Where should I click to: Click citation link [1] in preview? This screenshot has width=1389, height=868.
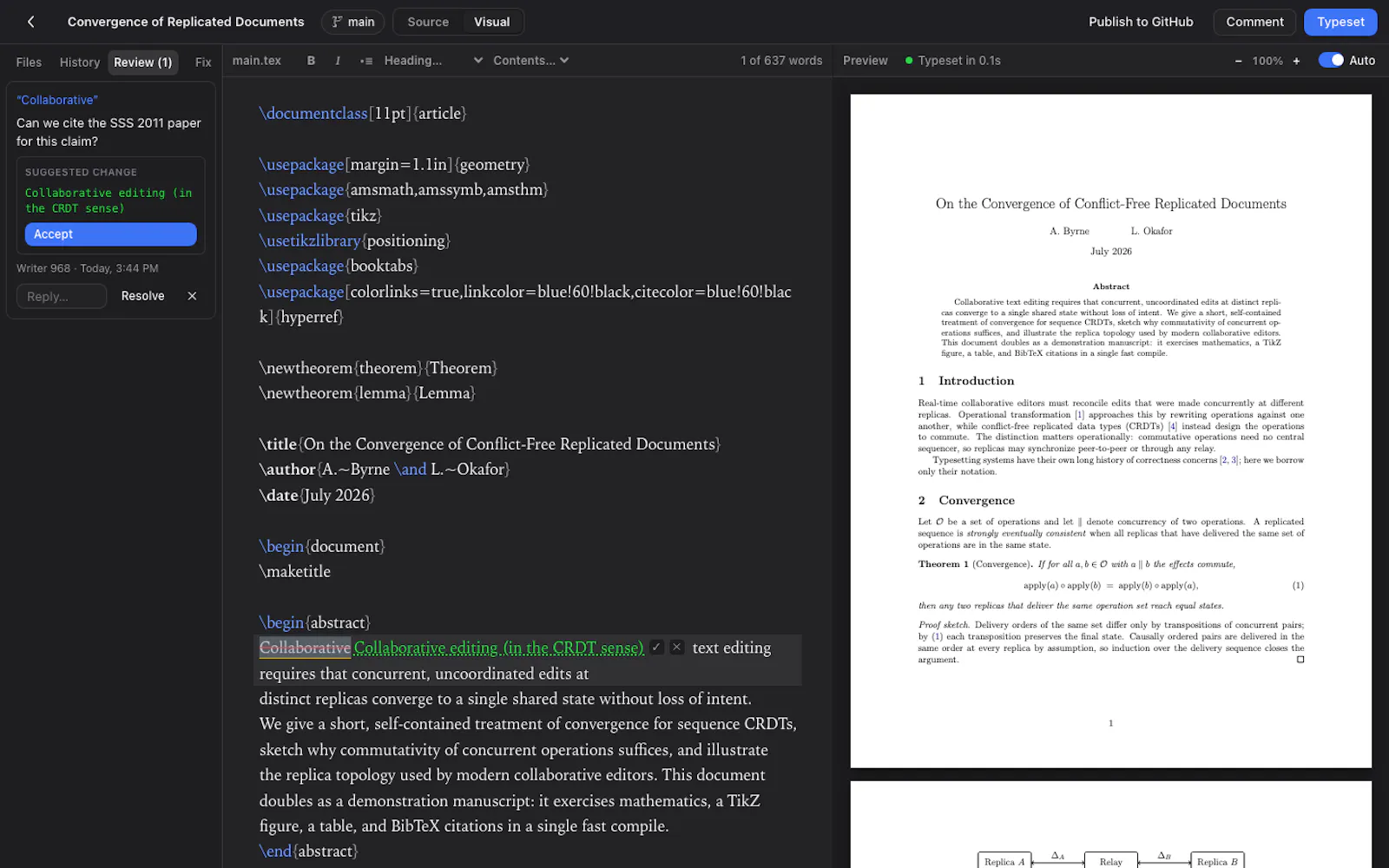point(1079,415)
